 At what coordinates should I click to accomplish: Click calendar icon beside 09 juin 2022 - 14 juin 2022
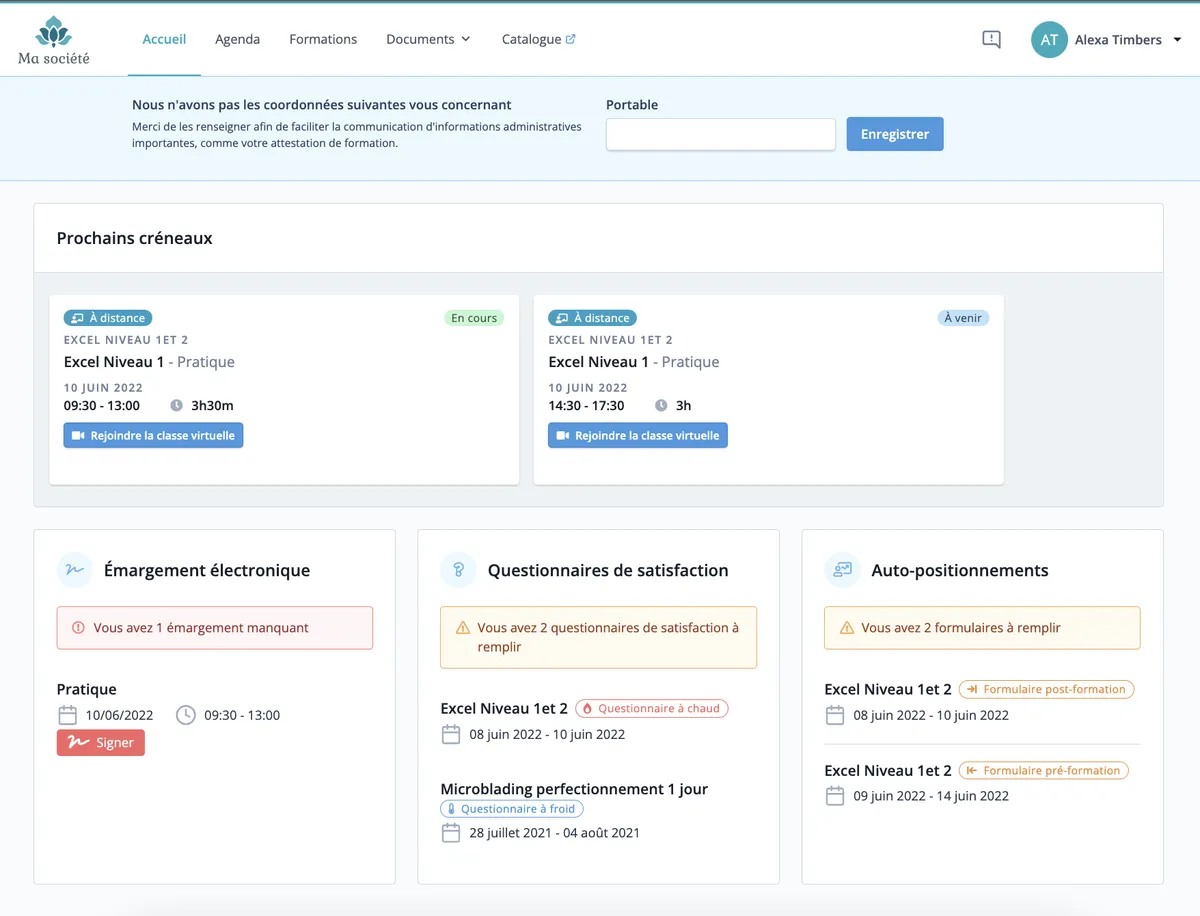click(835, 796)
